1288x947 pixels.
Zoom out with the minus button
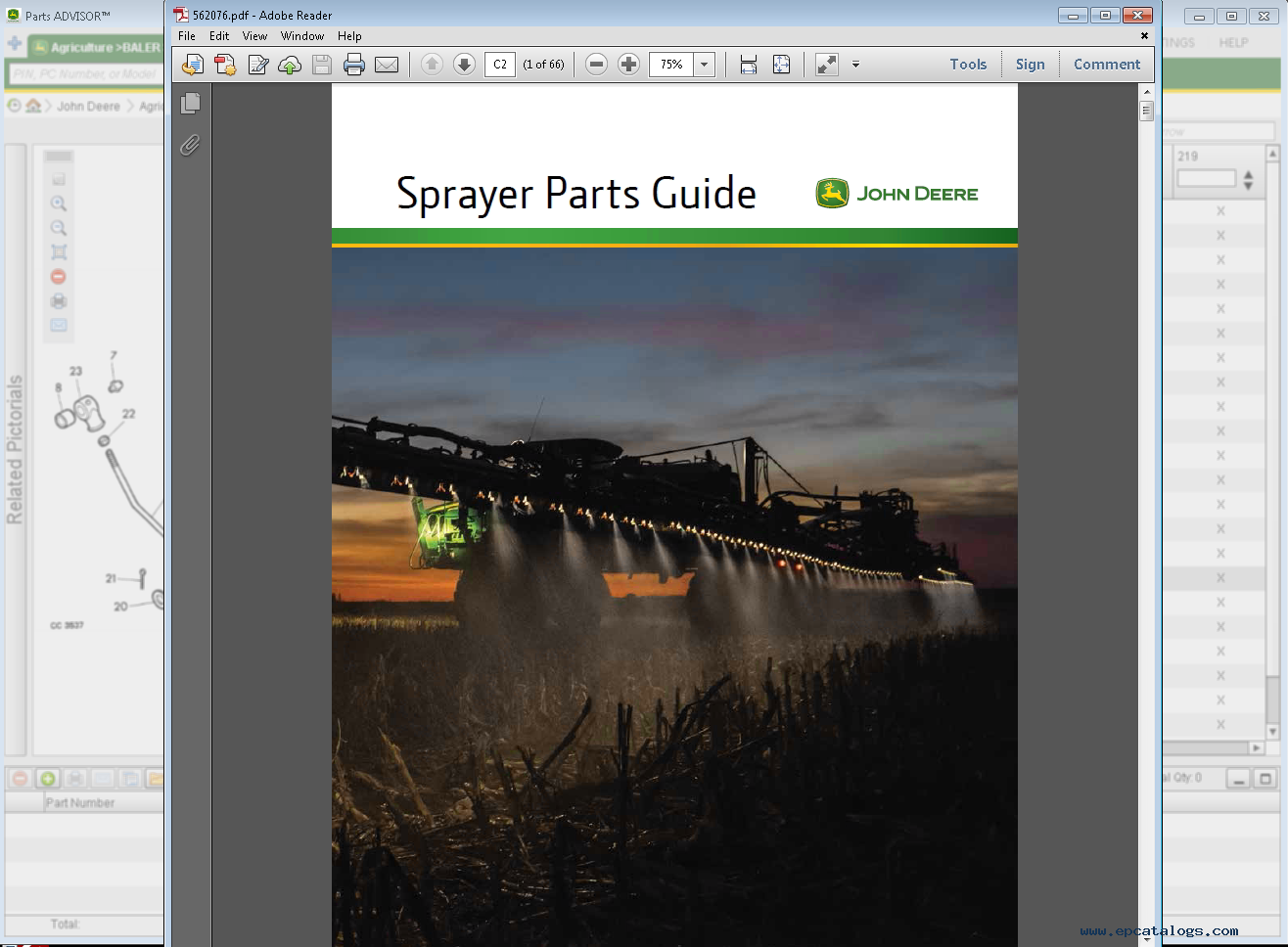(x=596, y=65)
